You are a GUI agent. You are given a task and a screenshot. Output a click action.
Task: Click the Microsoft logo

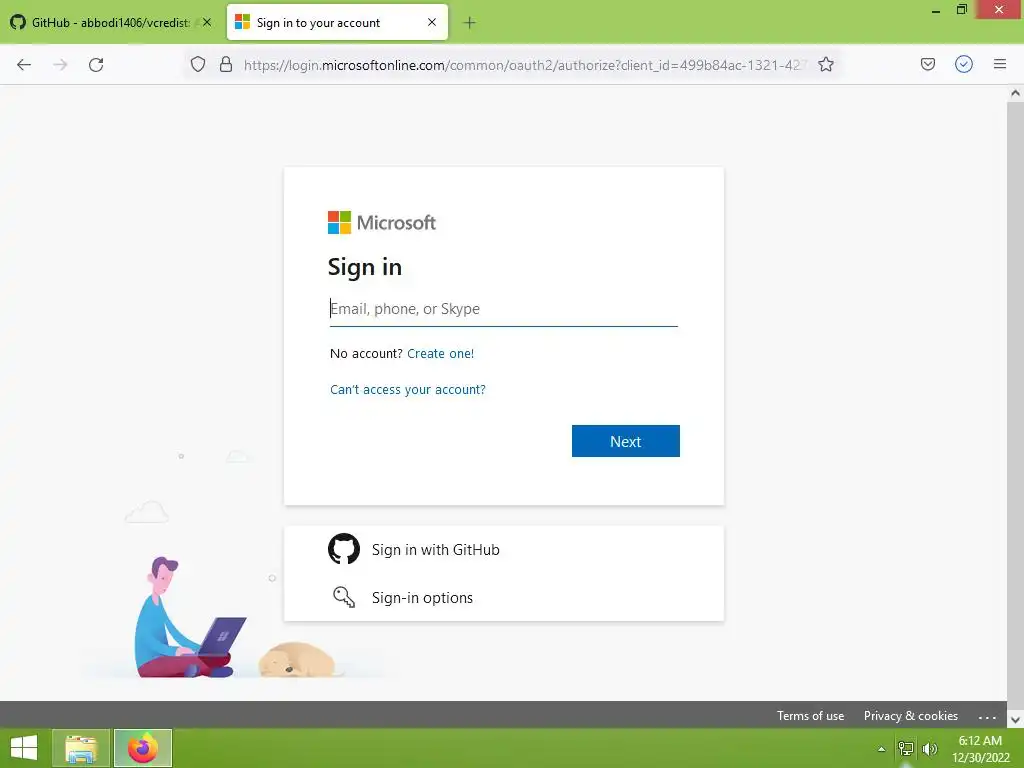coord(381,223)
